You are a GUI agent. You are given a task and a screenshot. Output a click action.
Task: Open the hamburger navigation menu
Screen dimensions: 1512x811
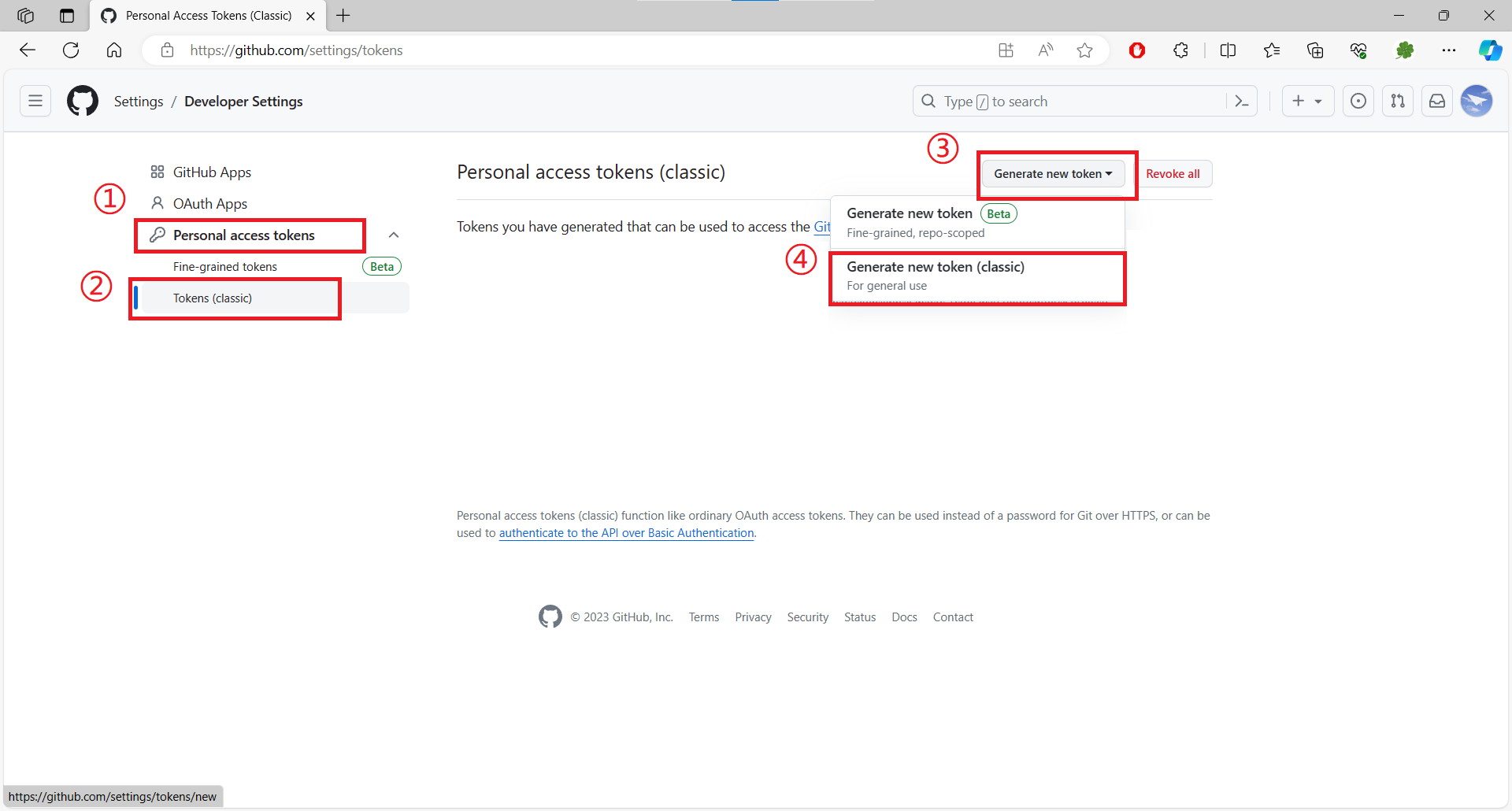click(35, 102)
